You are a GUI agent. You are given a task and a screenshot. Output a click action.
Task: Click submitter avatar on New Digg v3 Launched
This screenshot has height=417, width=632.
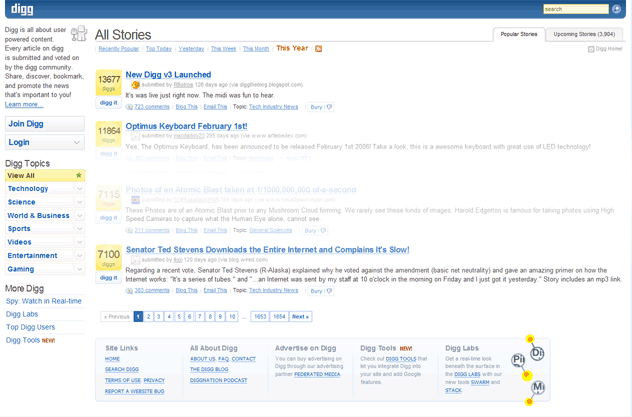pos(135,85)
